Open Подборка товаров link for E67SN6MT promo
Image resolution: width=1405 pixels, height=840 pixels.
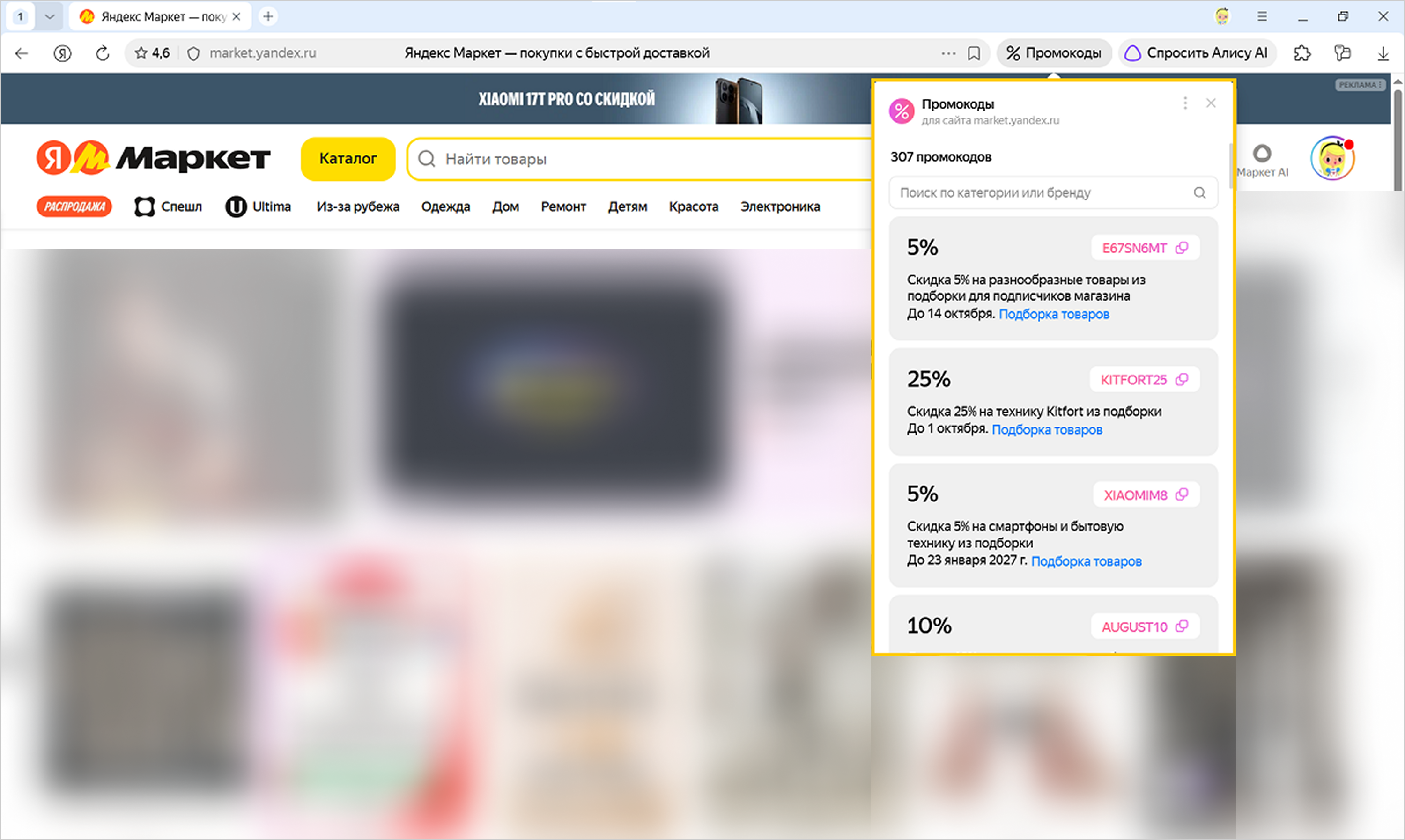(x=1054, y=314)
